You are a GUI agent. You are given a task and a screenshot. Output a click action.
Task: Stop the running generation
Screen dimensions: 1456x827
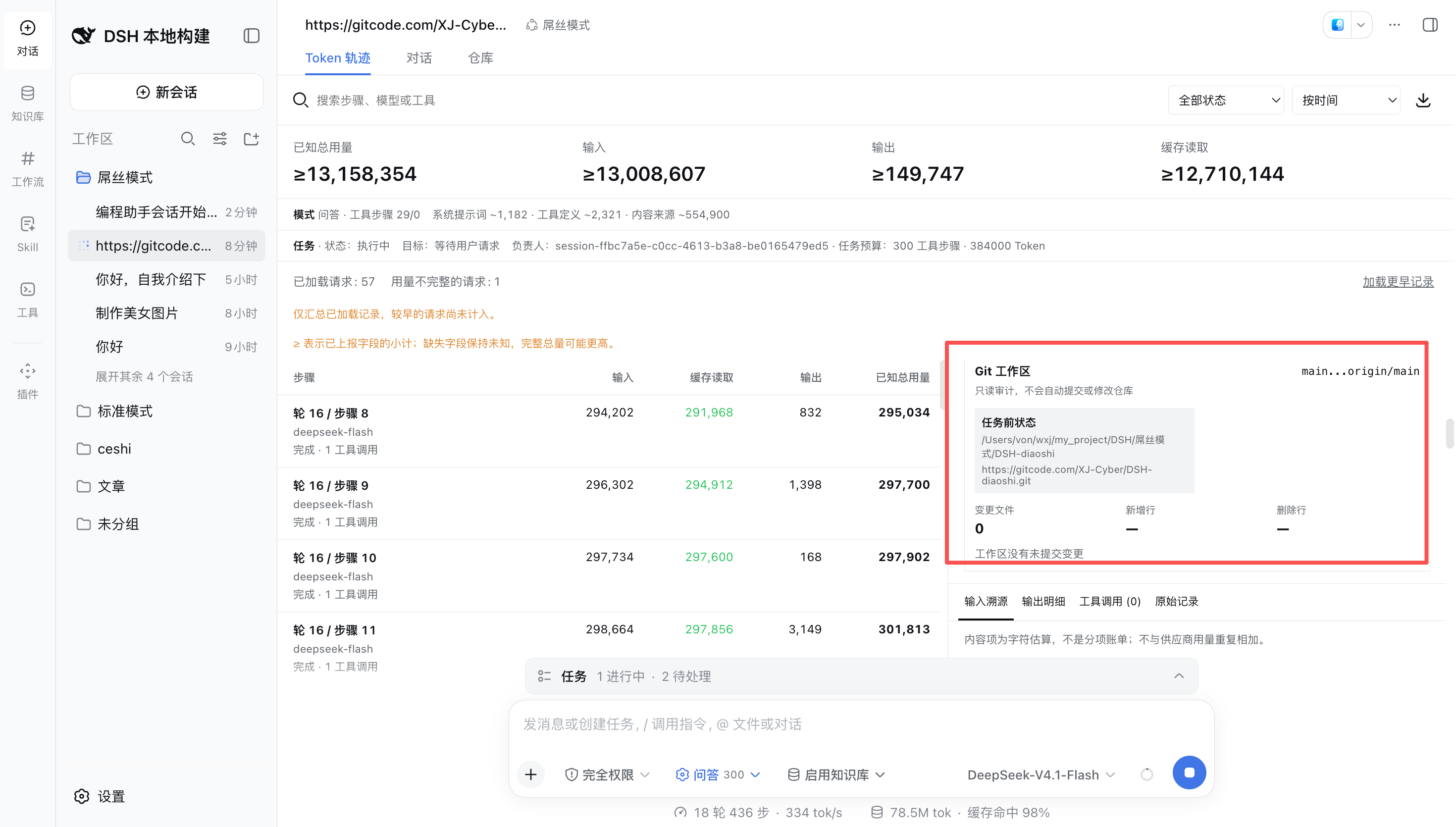(x=1189, y=773)
